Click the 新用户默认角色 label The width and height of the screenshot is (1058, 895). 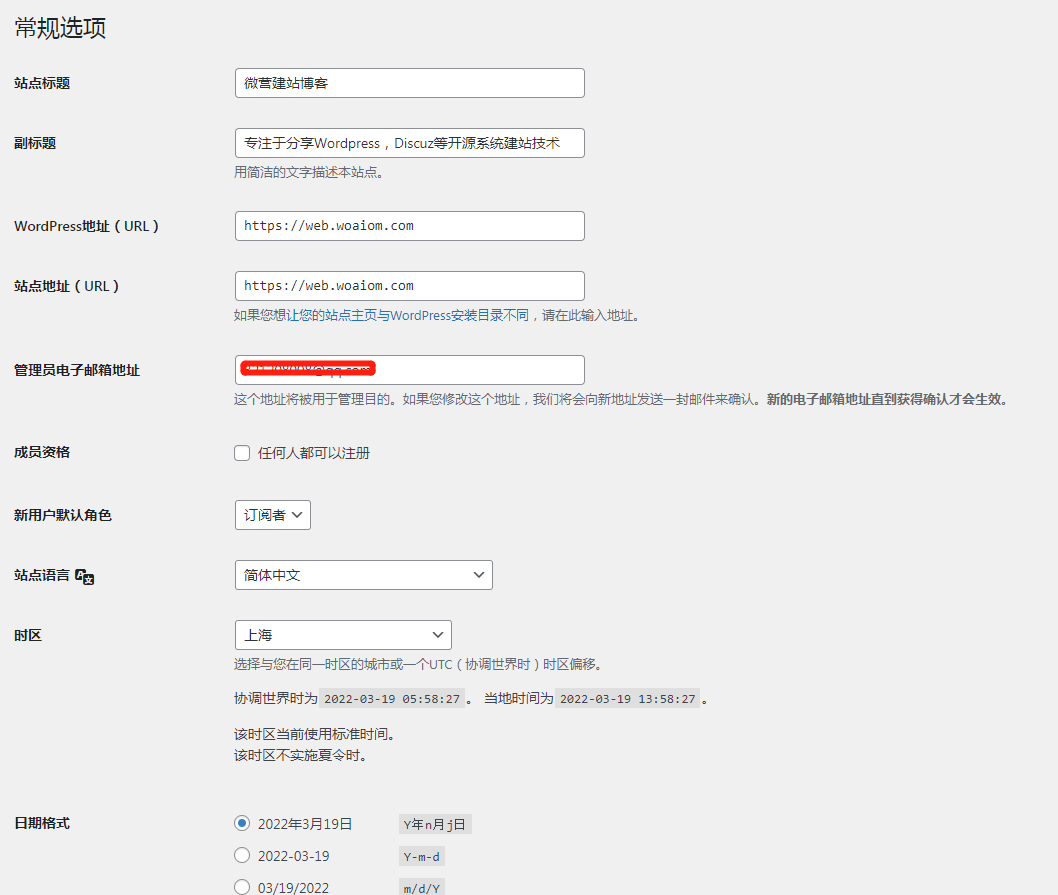63,515
